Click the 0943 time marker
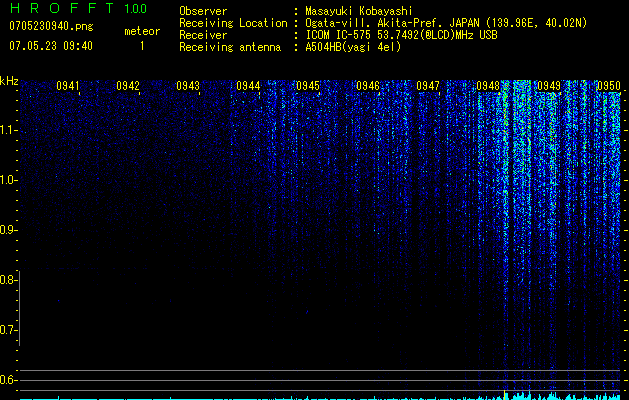 pos(188,86)
